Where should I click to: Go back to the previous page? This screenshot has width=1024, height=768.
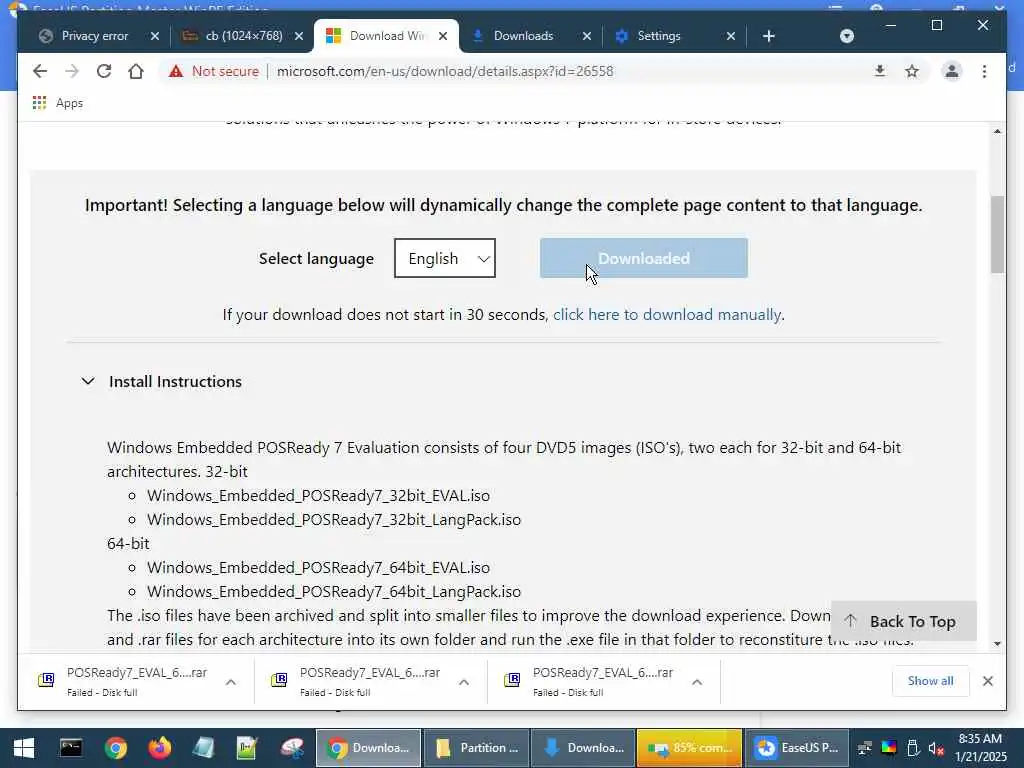40,71
